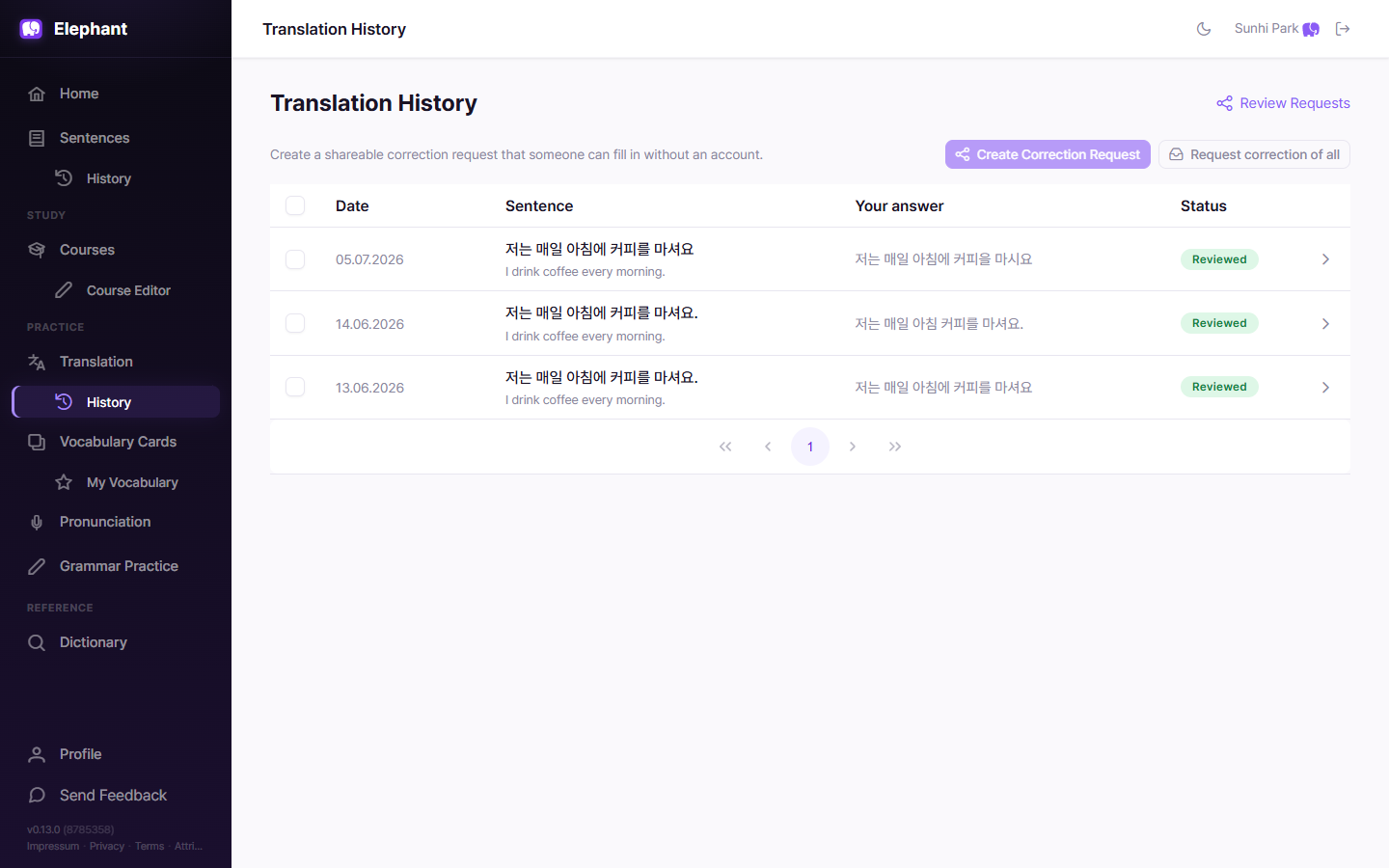Open Profile in the sidebar

[116, 754]
